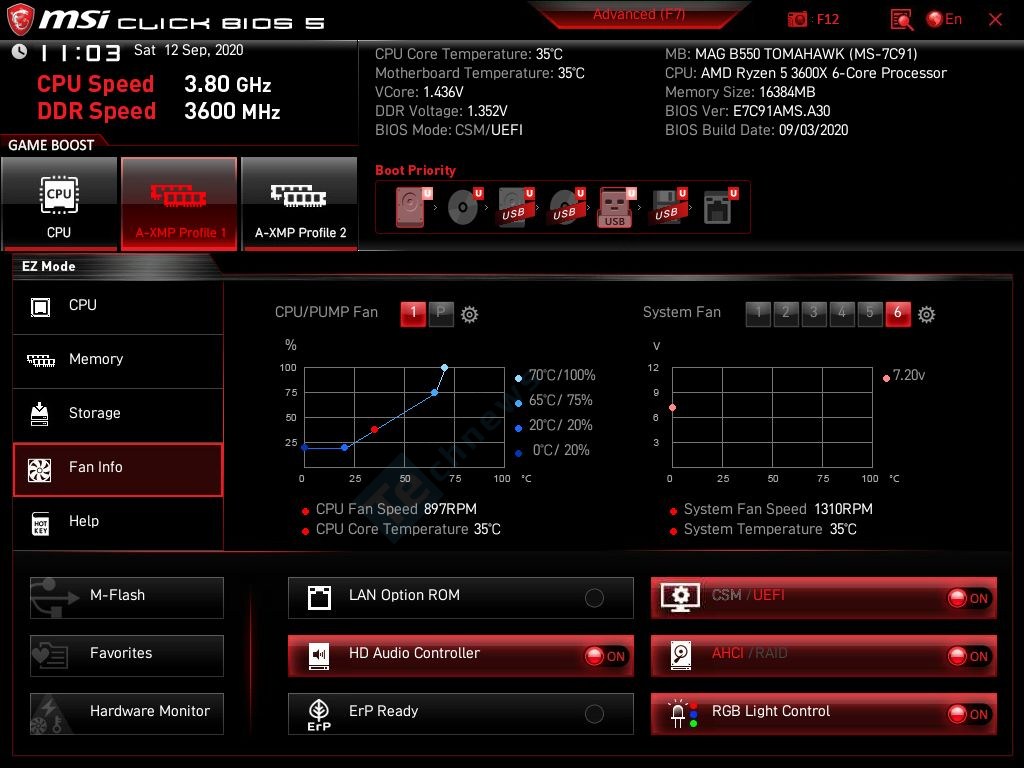The width and height of the screenshot is (1024, 768).
Task: Enable the CPU Game Boost button
Action: (x=59, y=204)
